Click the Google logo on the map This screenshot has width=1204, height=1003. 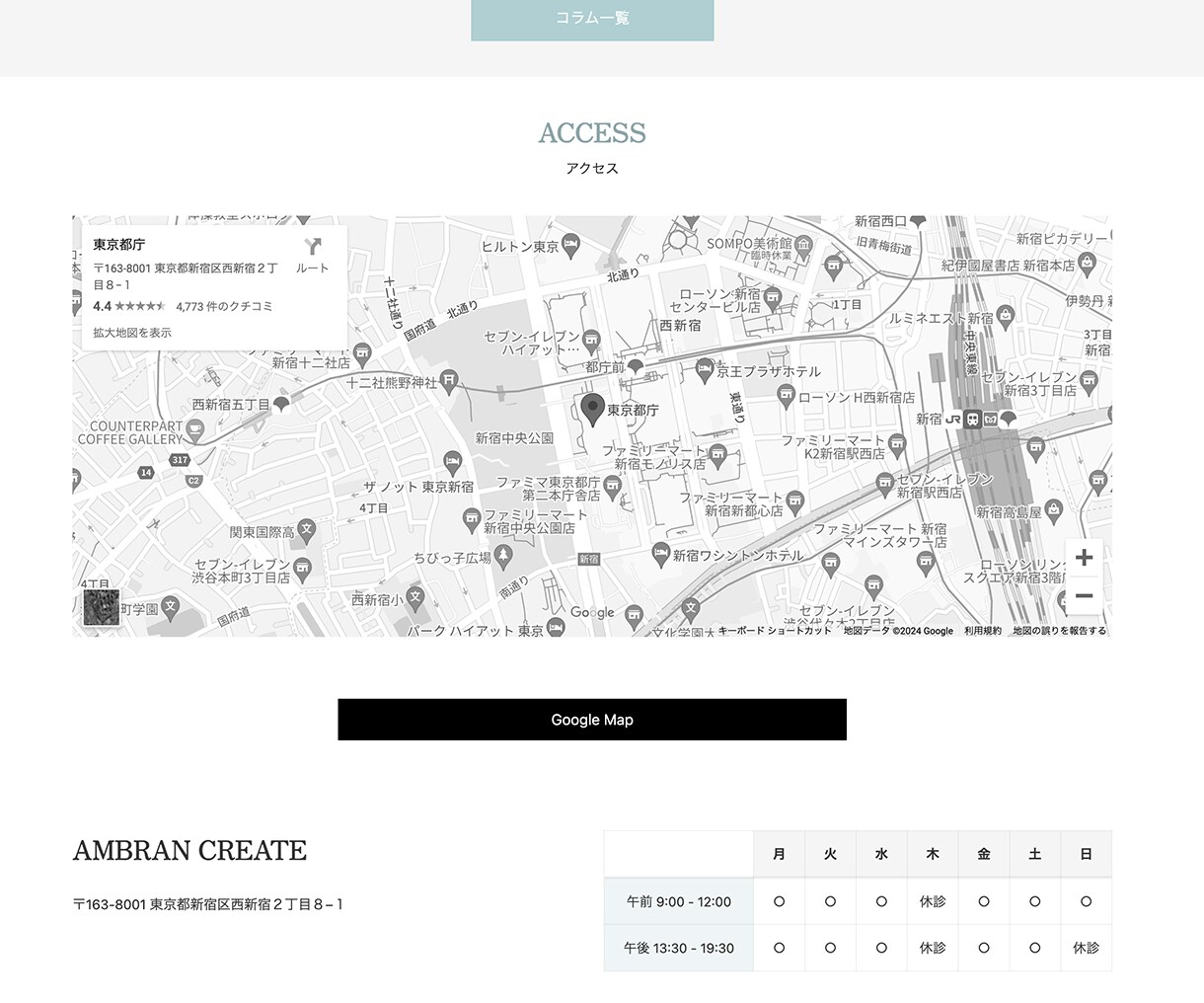pyautogui.click(x=592, y=612)
